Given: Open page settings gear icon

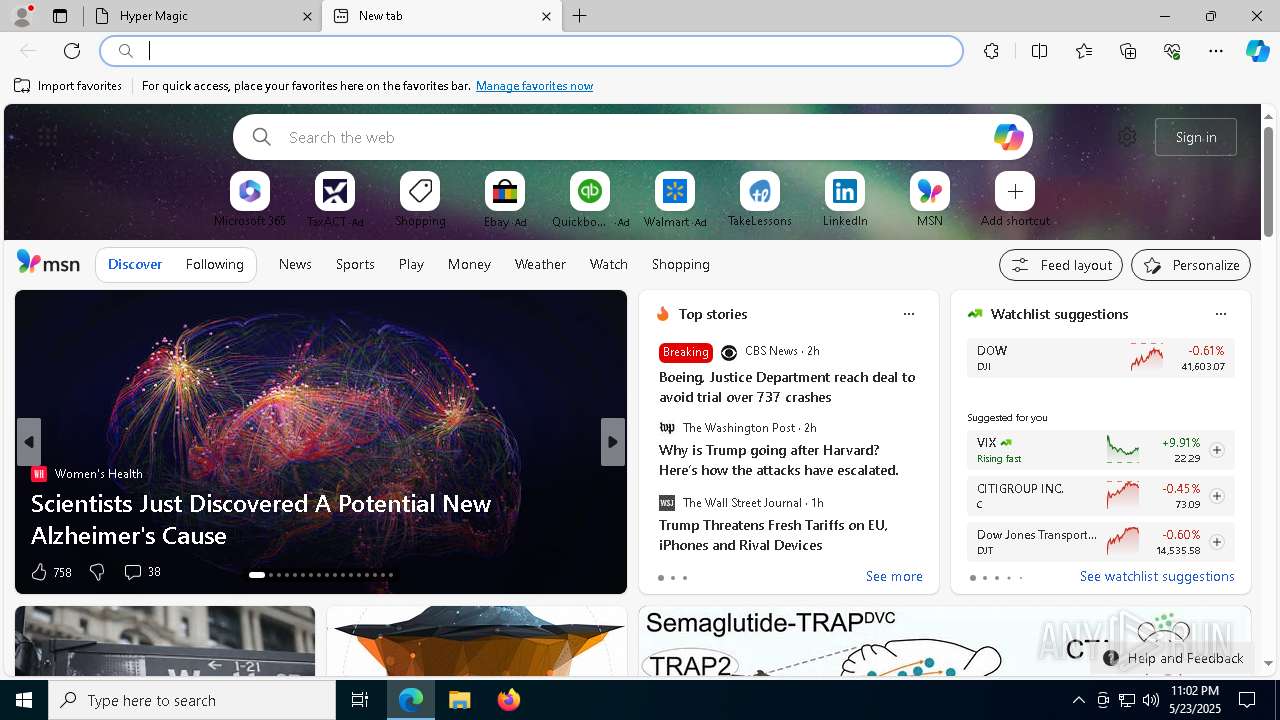Looking at the screenshot, I should [1127, 137].
